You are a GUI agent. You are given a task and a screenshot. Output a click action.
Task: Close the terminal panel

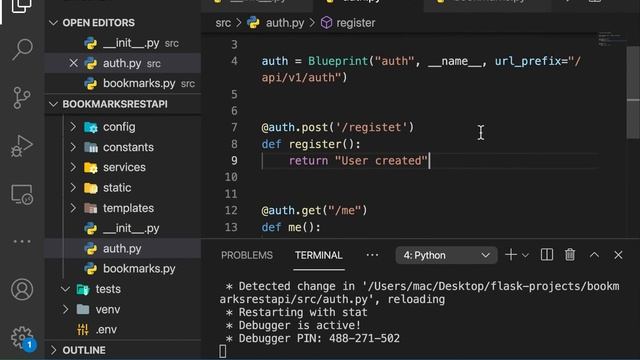[618, 255]
